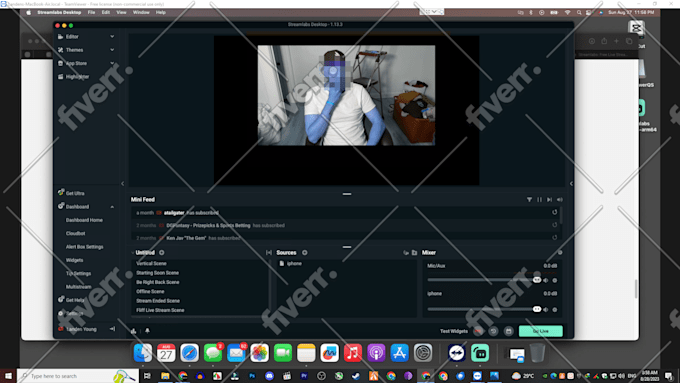680x383 pixels.
Task: Open Safari from the macOS dock
Action: click(x=190, y=353)
